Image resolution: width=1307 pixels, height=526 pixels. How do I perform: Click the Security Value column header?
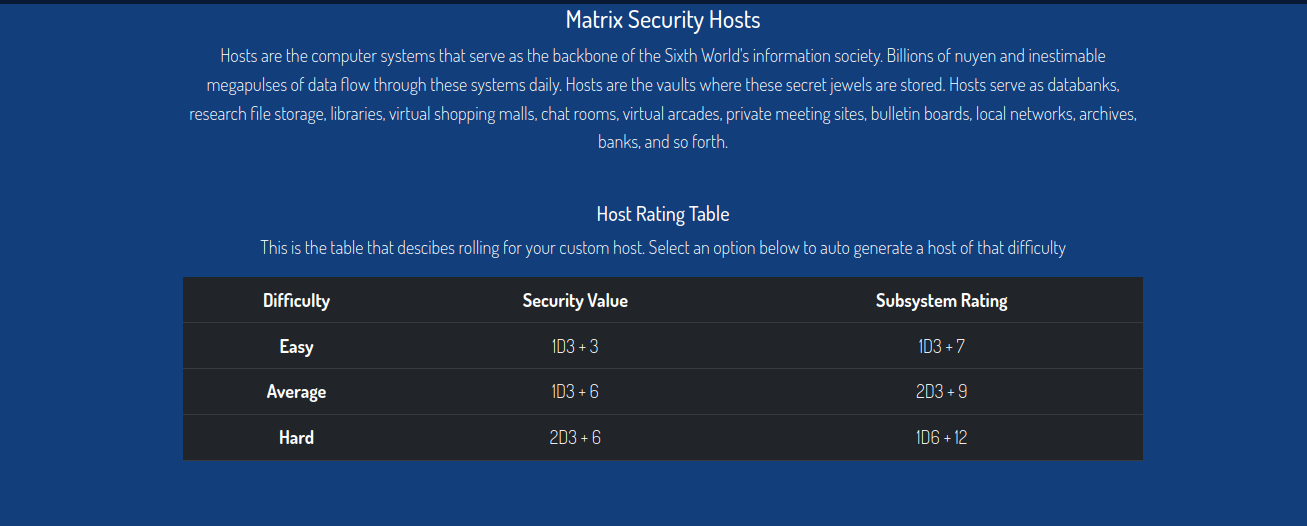[575, 300]
